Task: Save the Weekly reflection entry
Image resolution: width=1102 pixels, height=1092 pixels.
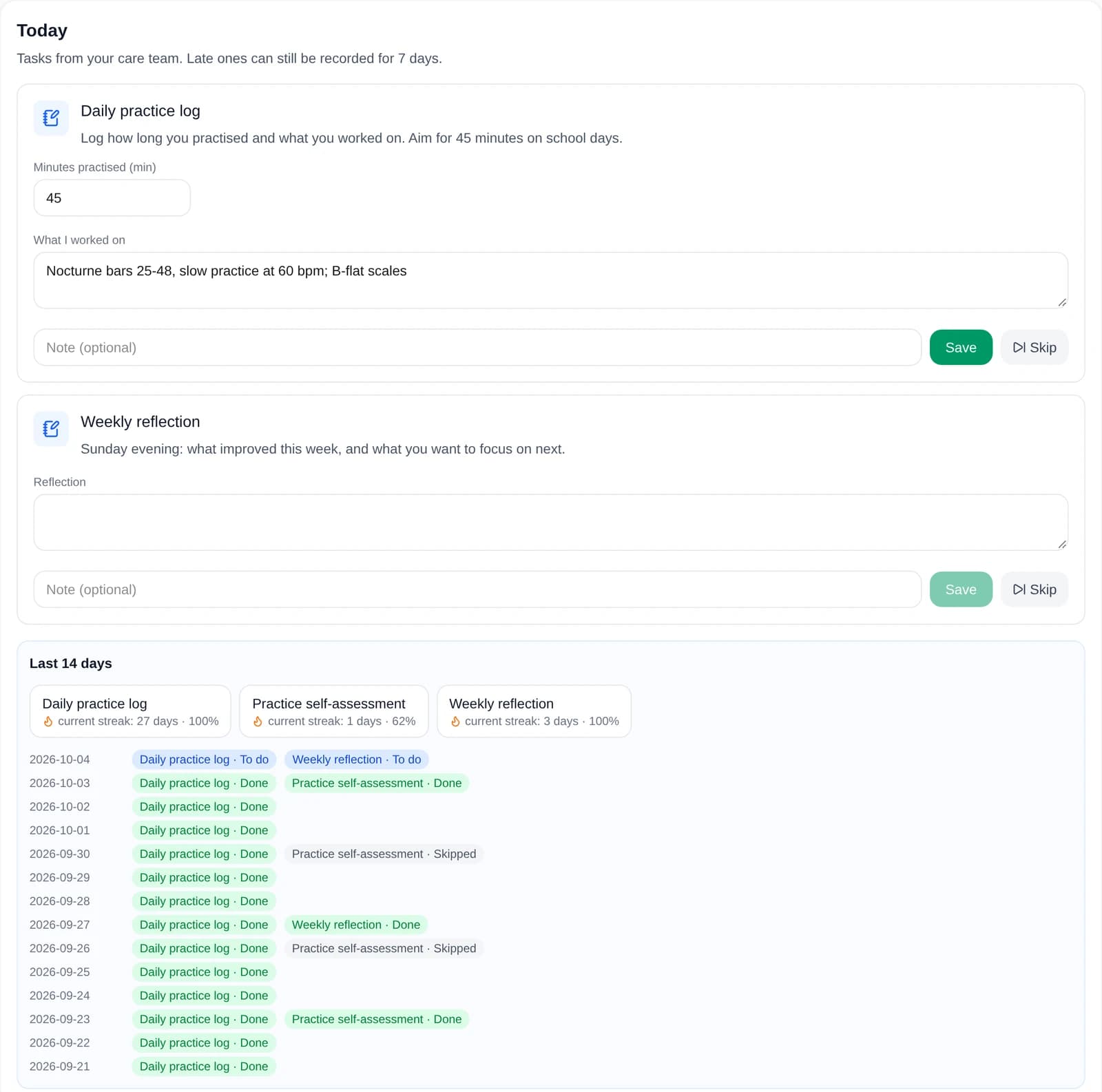Action: [x=961, y=589]
